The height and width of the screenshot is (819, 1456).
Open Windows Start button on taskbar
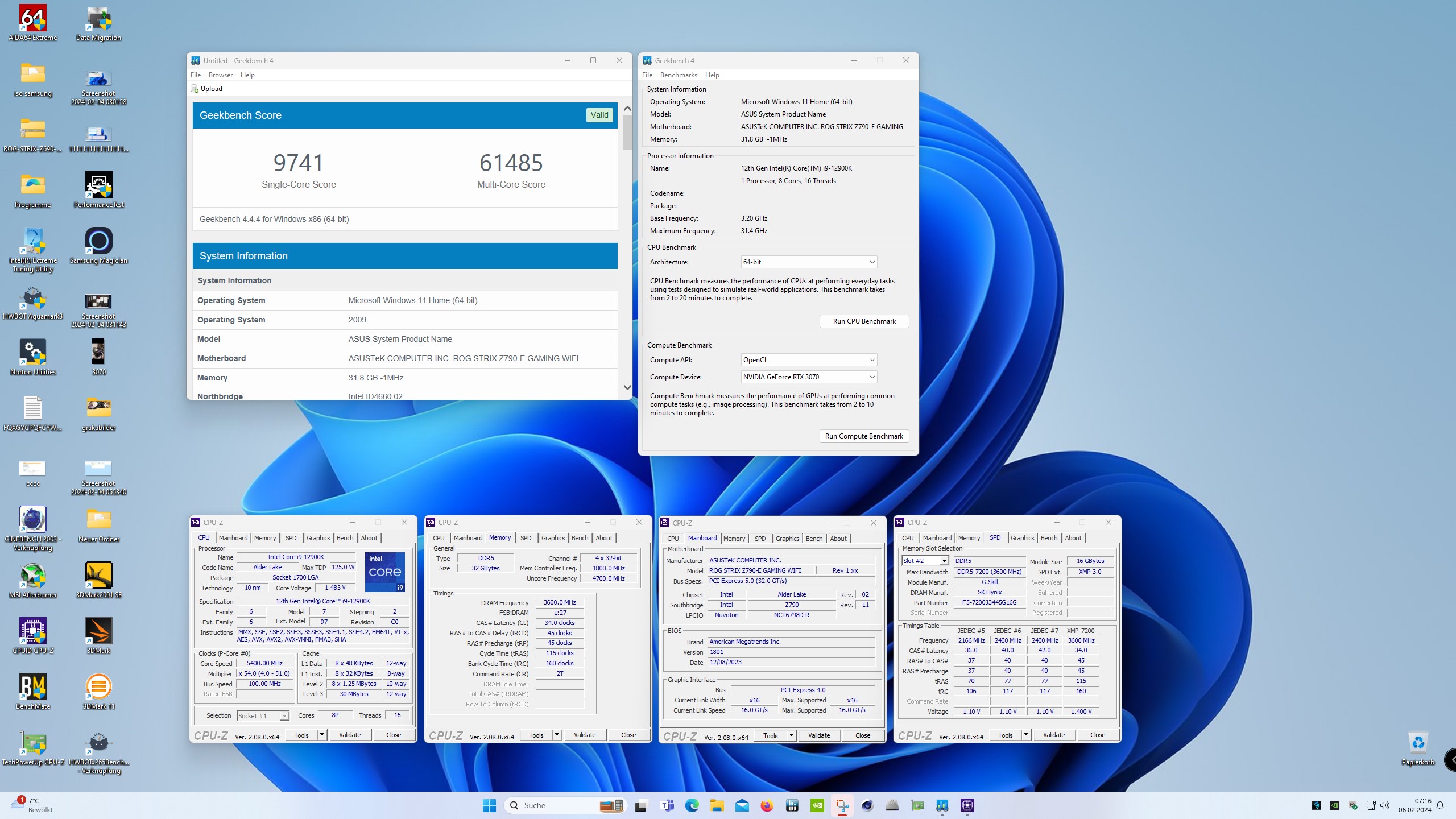[489, 805]
